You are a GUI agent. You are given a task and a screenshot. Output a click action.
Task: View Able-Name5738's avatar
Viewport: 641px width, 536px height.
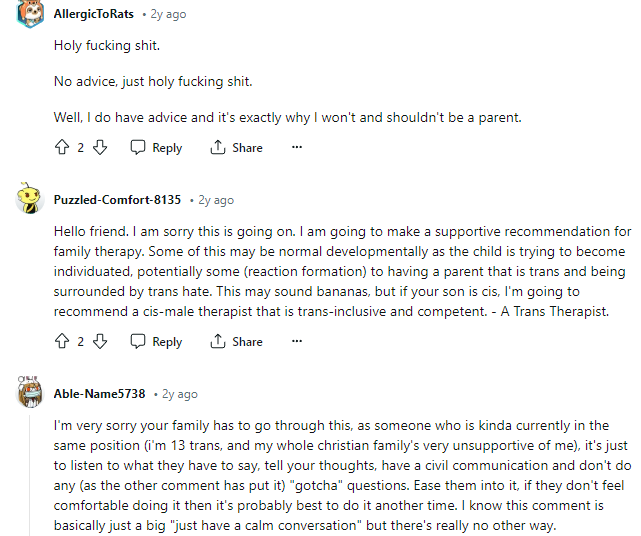tap(30, 392)
